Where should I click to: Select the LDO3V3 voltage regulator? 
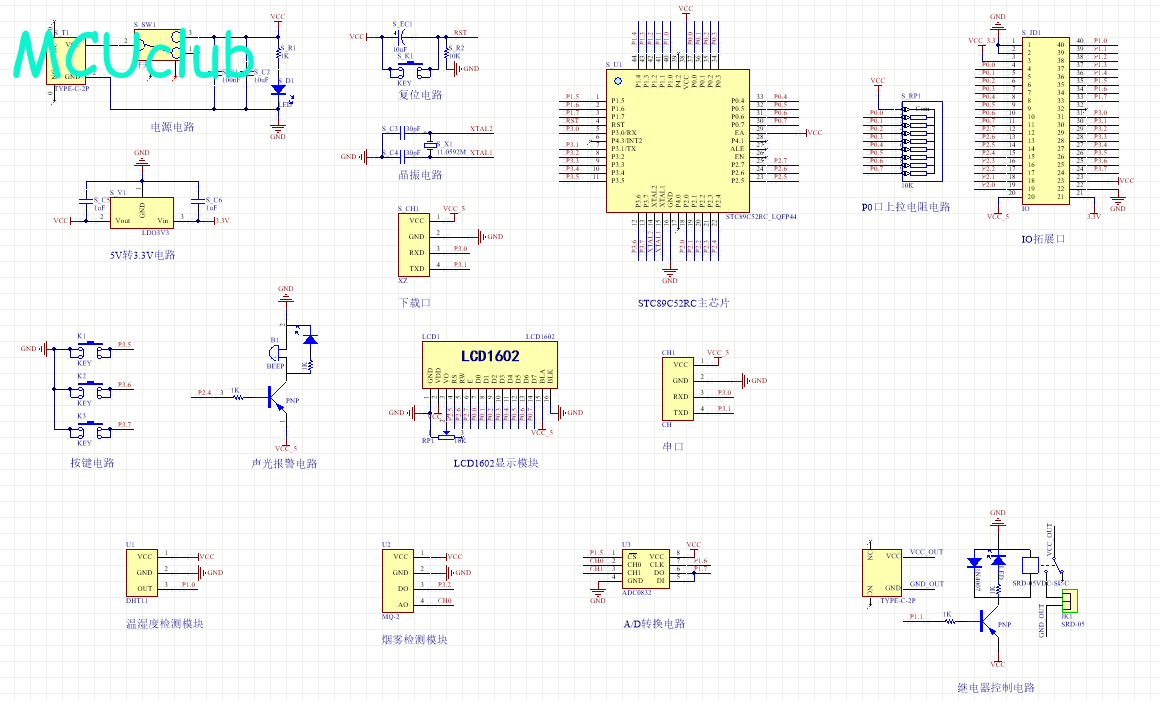point(142,212)
